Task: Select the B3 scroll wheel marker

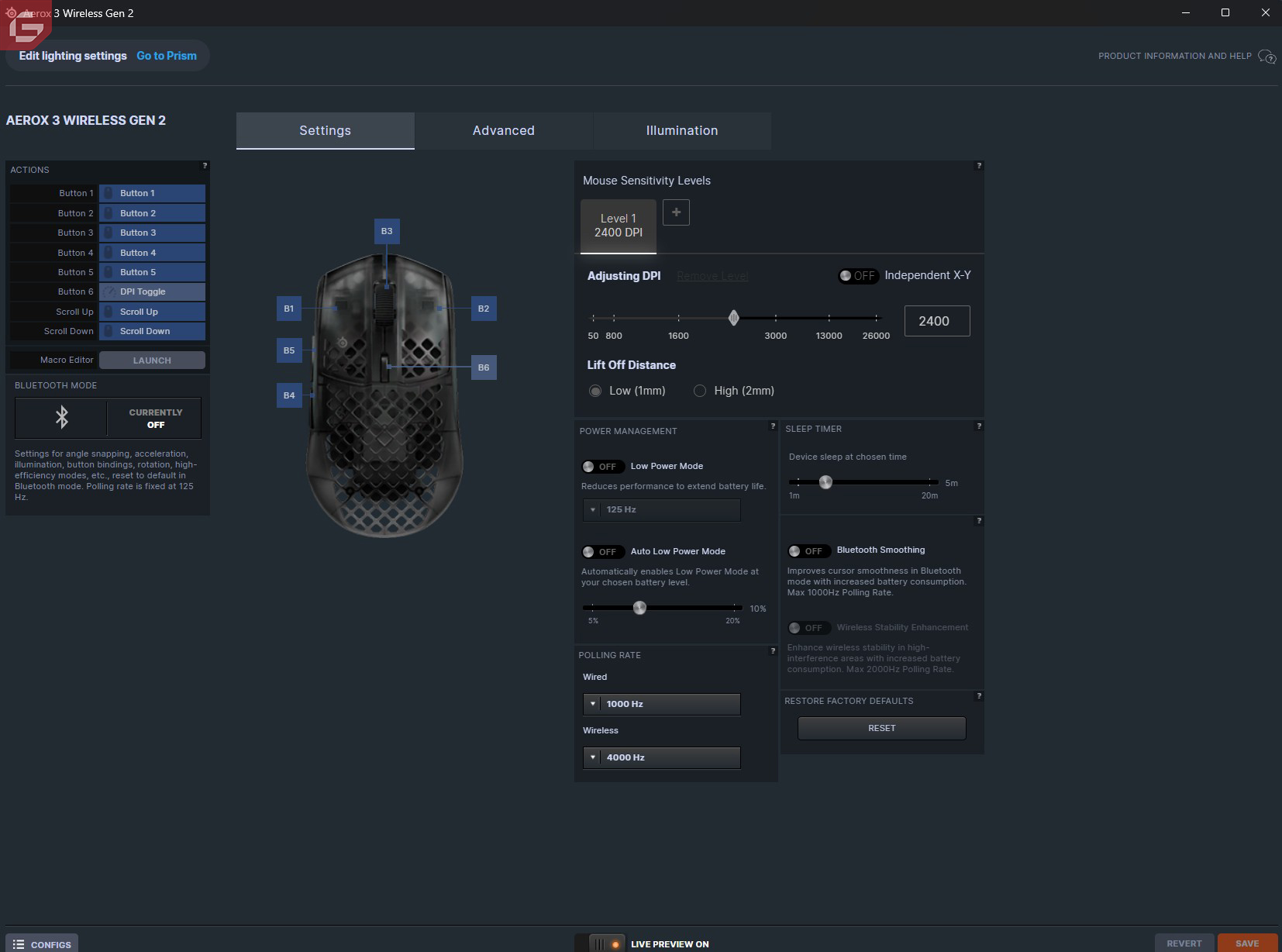Action: pyautogui.click(x=387, y=231)
